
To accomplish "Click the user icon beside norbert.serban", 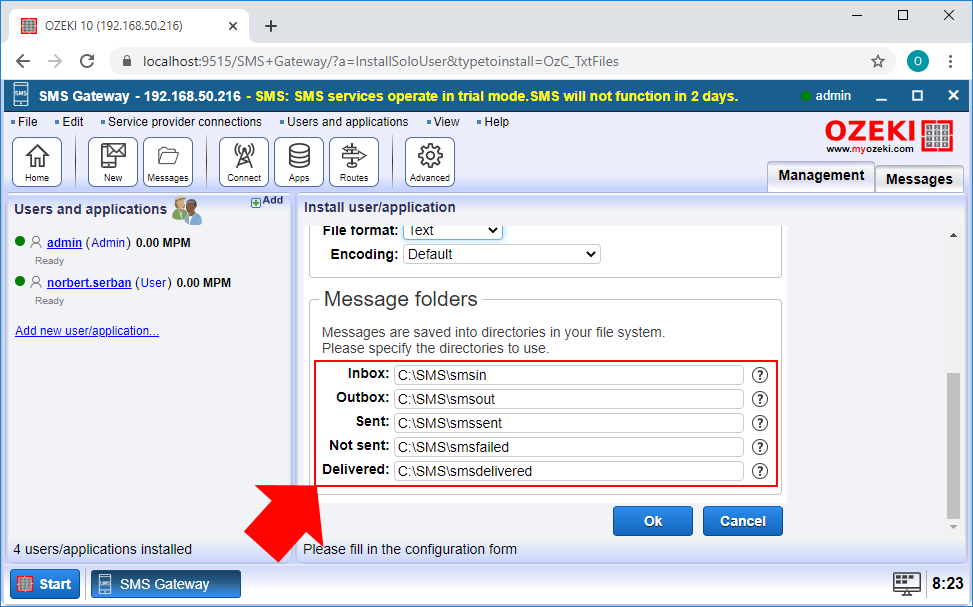I will (x=36, y=282).
